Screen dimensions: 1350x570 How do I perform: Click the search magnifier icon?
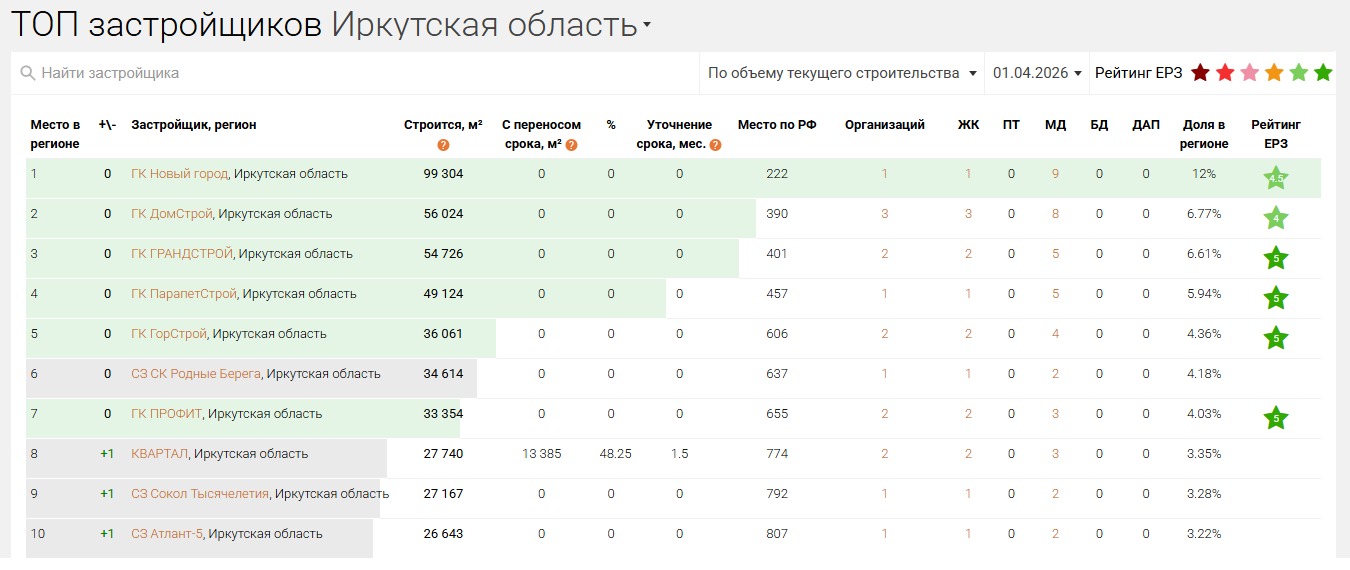(x=28, y=74)
